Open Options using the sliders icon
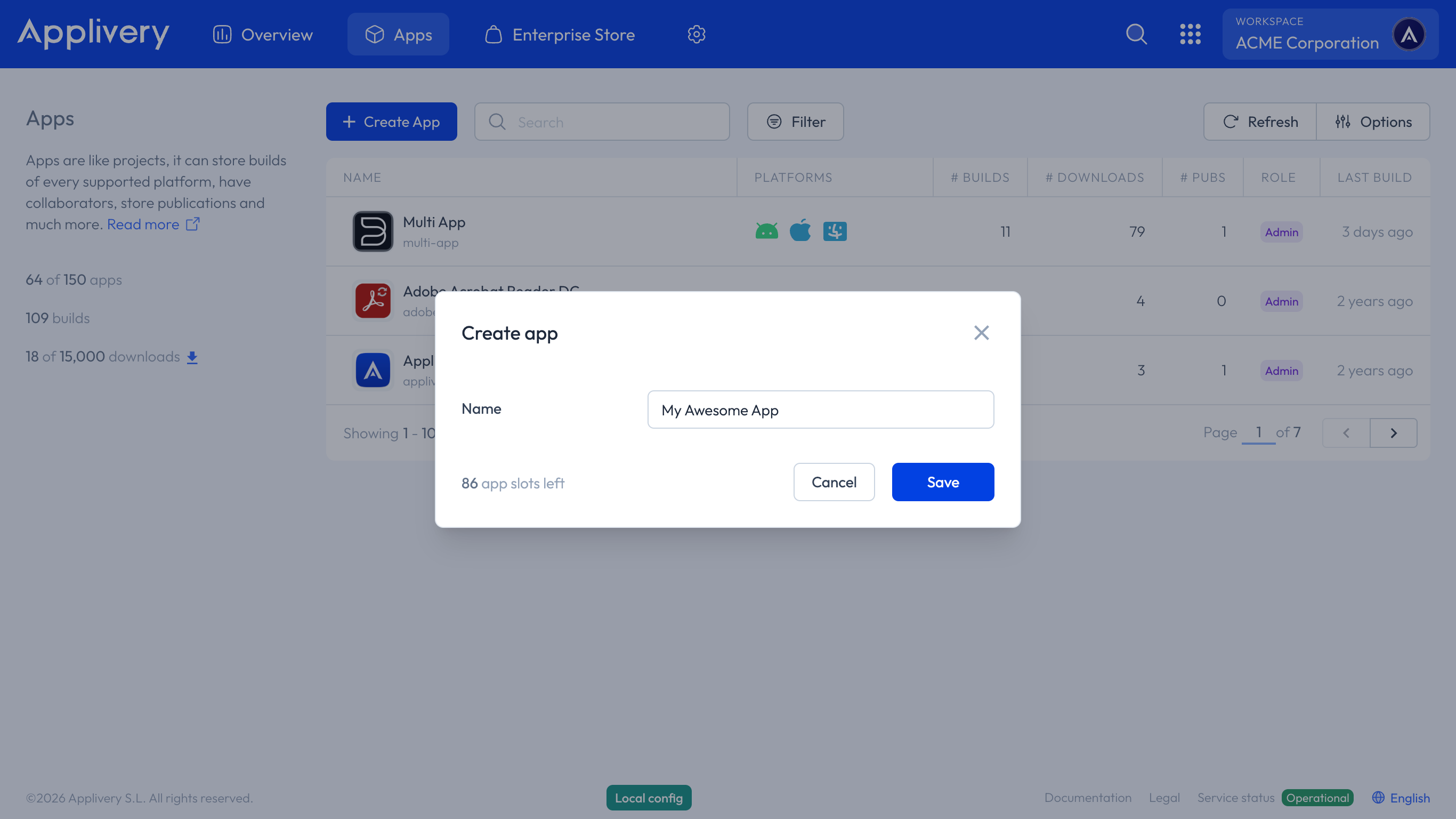The width and height of the screenshot is (1456, 819). point(1374,122)
